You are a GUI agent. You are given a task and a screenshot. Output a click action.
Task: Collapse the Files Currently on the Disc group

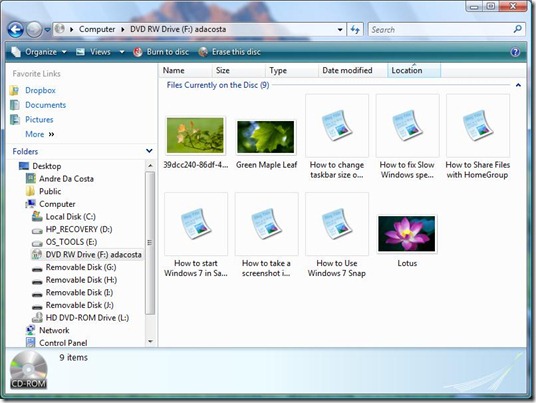(518, 85)
